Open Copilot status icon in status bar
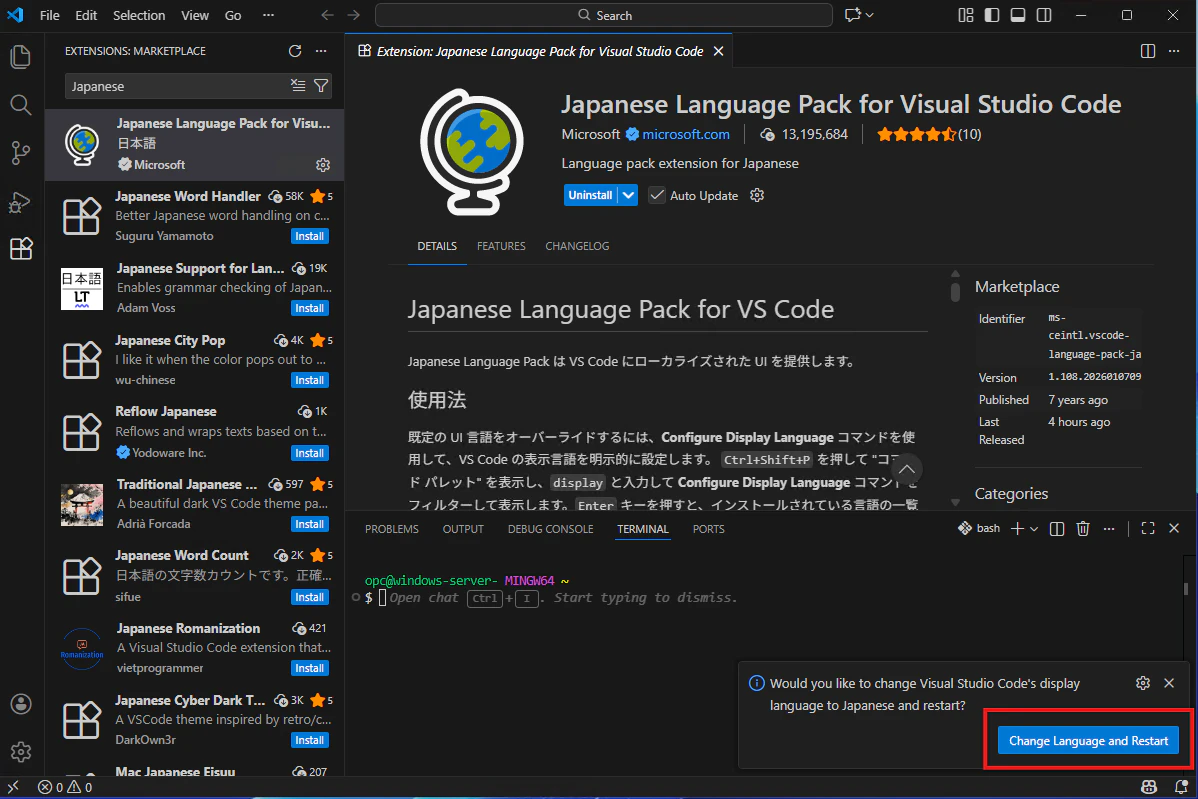The width and height of the screenshot is (1198, 799). (x=1148, y=787)
